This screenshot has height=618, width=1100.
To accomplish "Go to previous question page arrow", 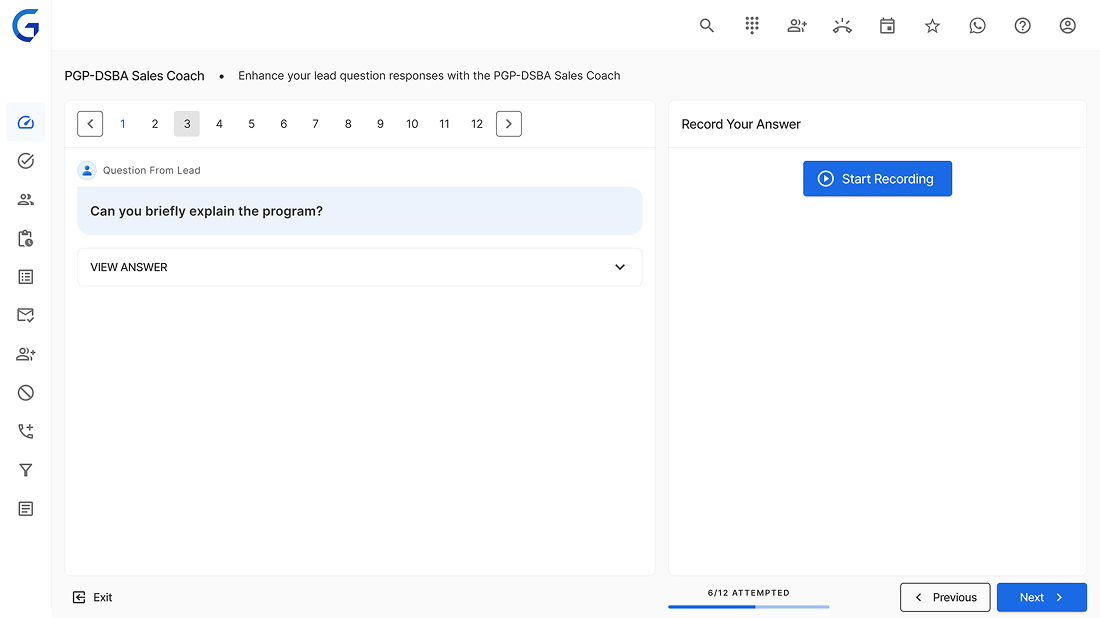I will (90, 124).
